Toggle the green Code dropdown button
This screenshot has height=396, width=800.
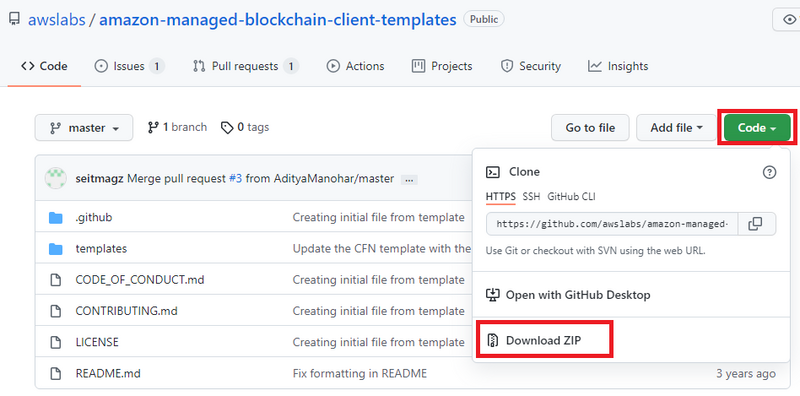[757, 128]
